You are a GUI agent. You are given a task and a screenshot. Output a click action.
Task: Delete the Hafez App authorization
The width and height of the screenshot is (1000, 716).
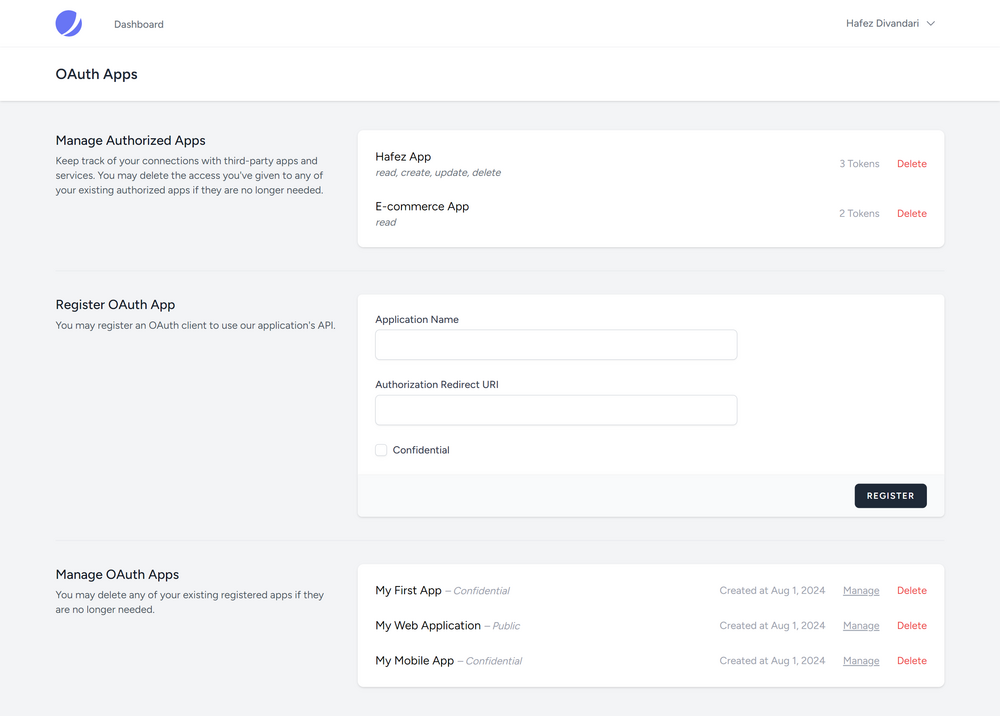coord(911,164)
